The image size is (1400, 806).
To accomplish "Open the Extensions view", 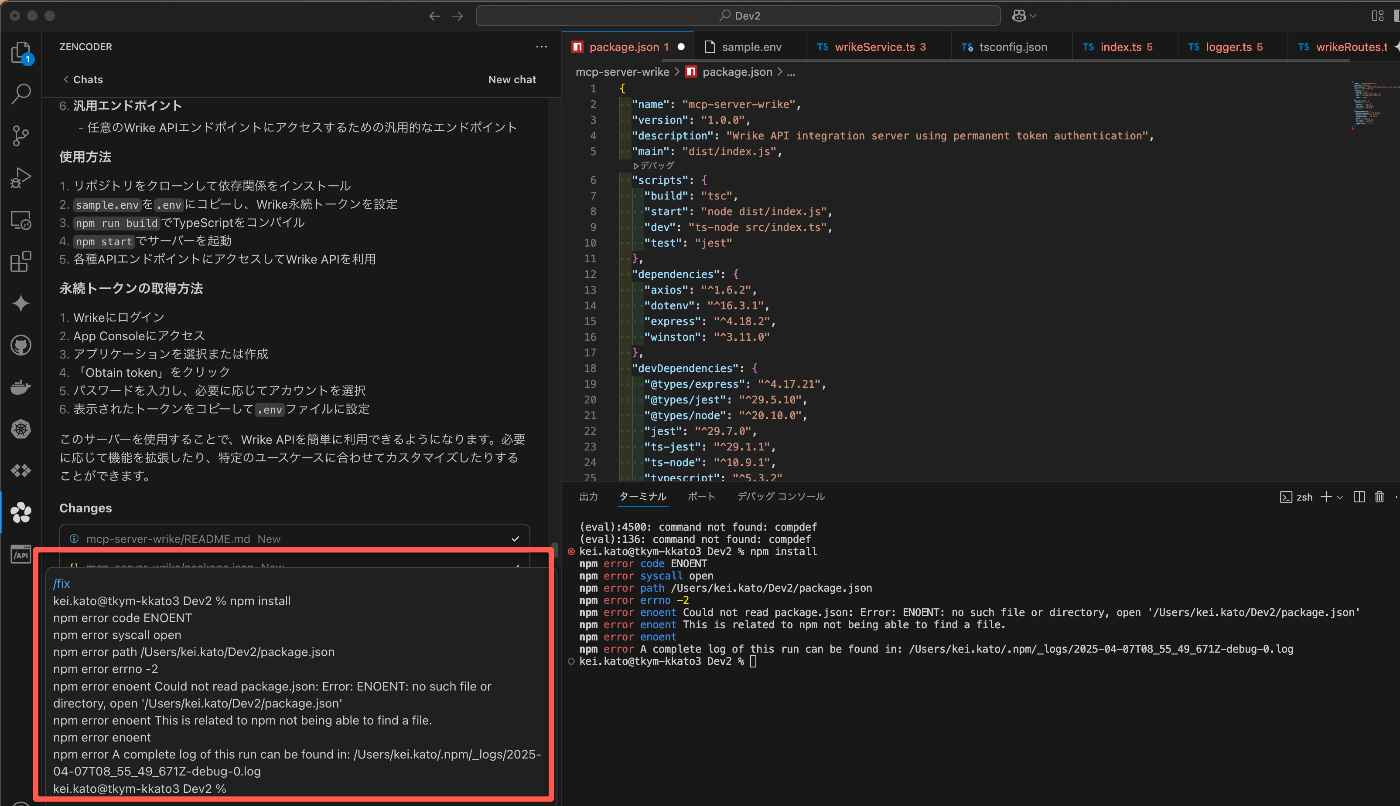I will (20, 262).
